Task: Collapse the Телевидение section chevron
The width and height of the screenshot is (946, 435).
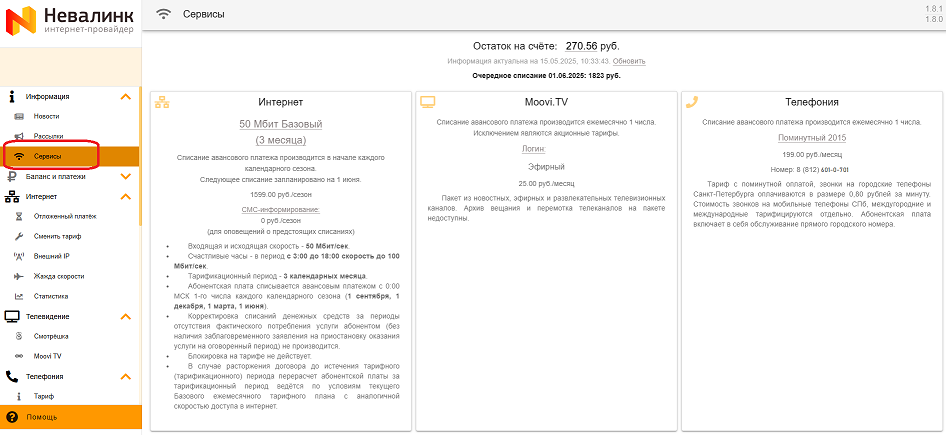Action: (x=125, y=316)
